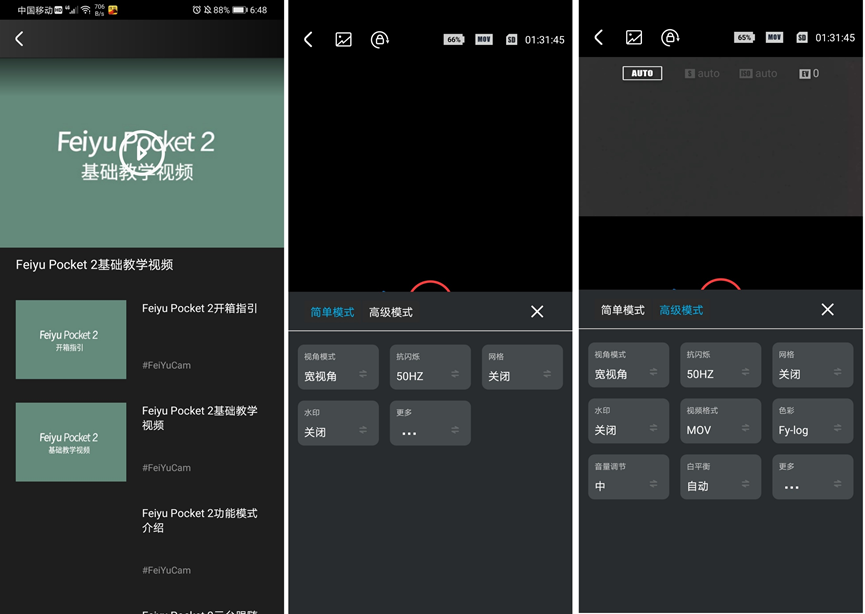Adjust the 音量调节 volume level setting
Image resolution: width=865 pixels, height=614 pixels.
pos(628,477)
